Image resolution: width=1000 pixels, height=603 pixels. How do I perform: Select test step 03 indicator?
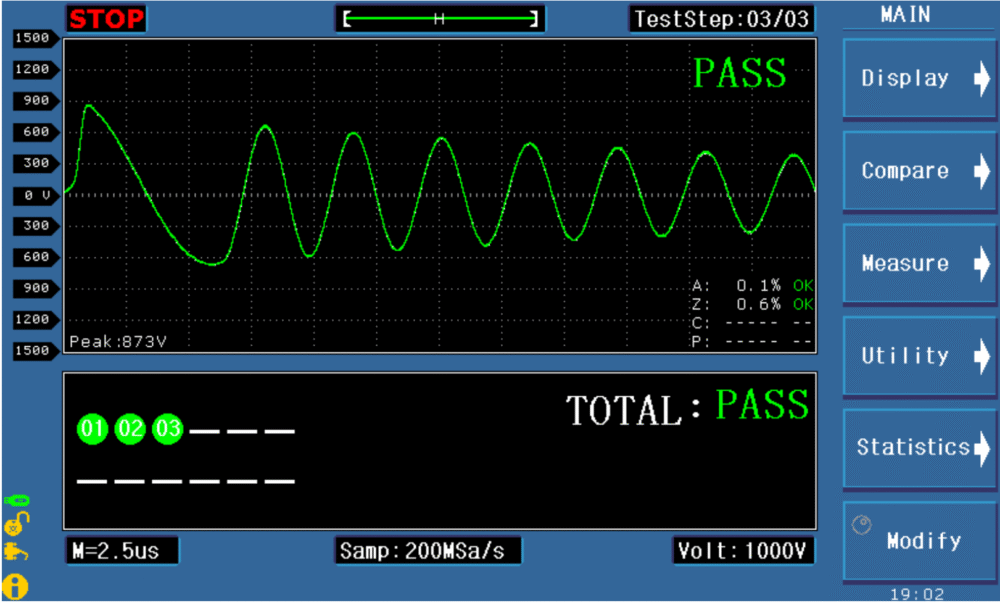coord(168,428)
